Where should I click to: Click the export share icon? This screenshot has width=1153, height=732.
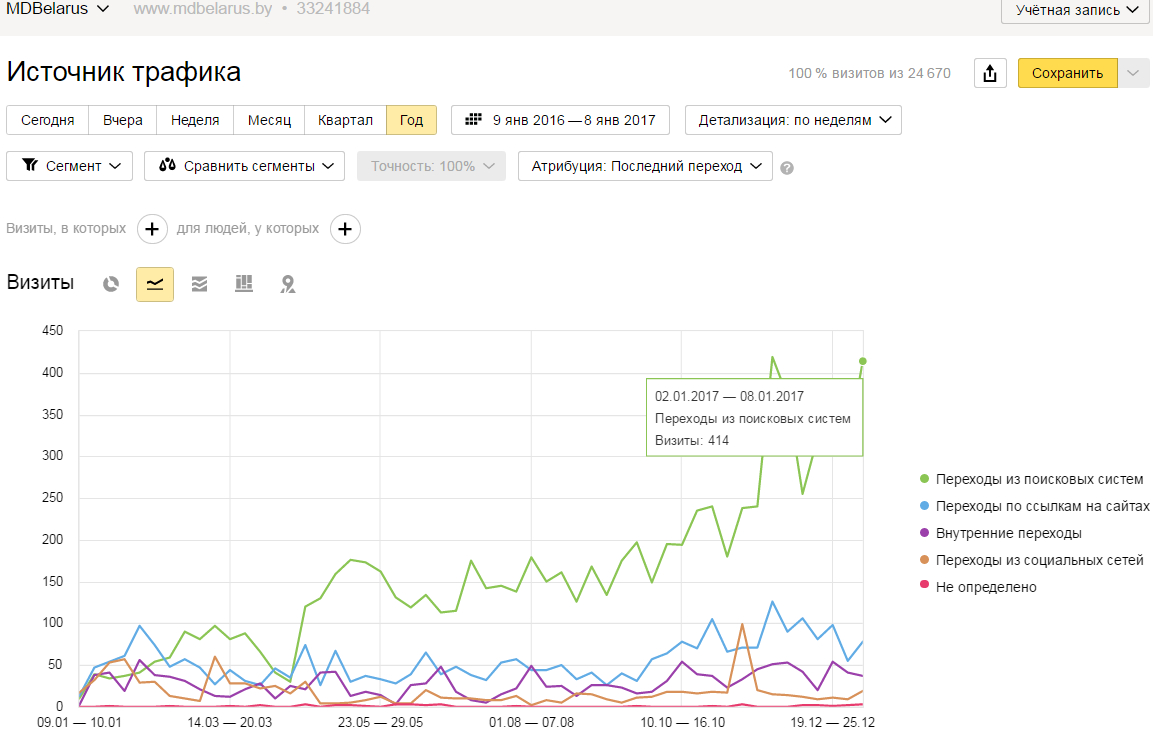coord(990,73)
